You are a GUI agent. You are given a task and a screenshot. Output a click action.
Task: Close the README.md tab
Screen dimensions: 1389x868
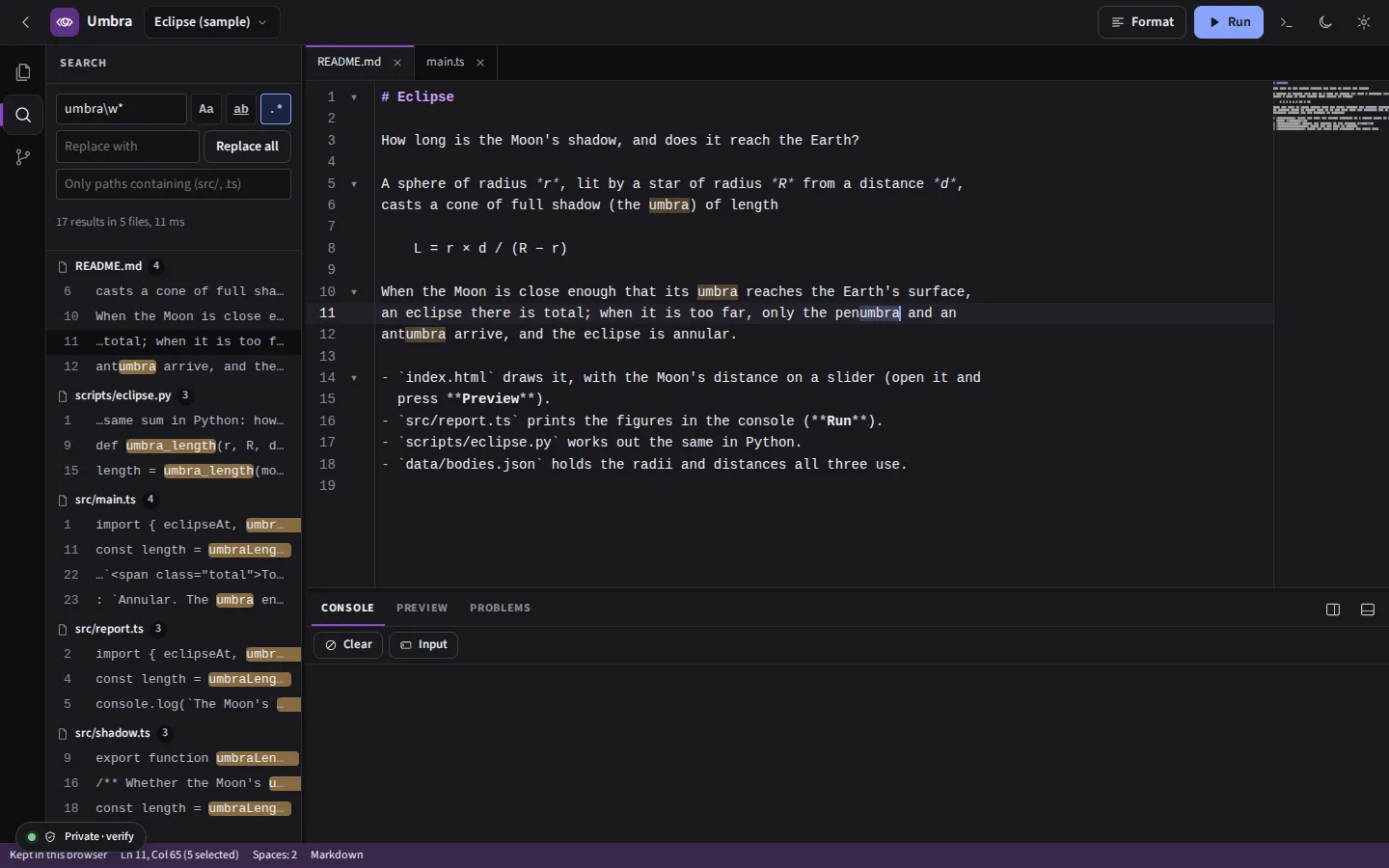coord(397,63)
